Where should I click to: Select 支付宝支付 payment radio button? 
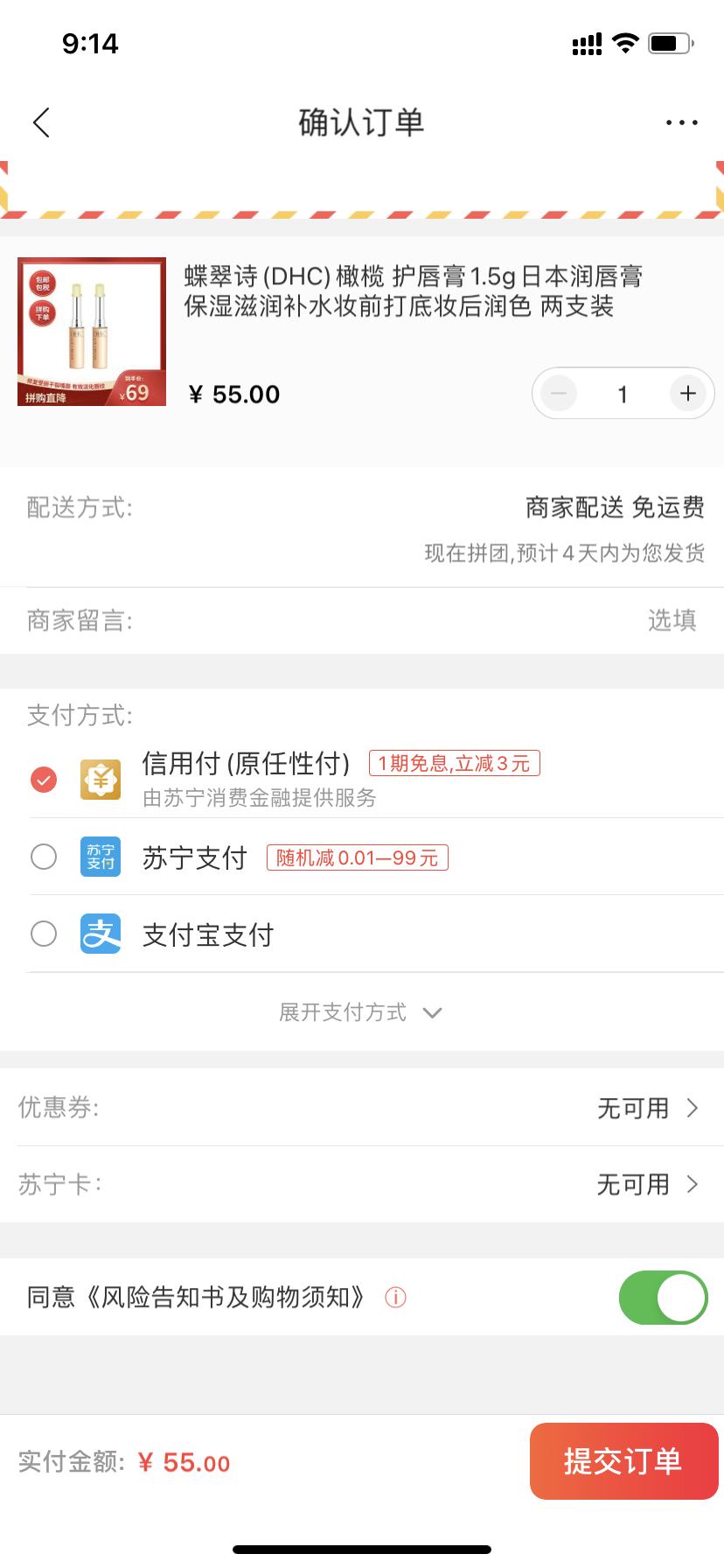pyautogui.click(x=44, y=934)
